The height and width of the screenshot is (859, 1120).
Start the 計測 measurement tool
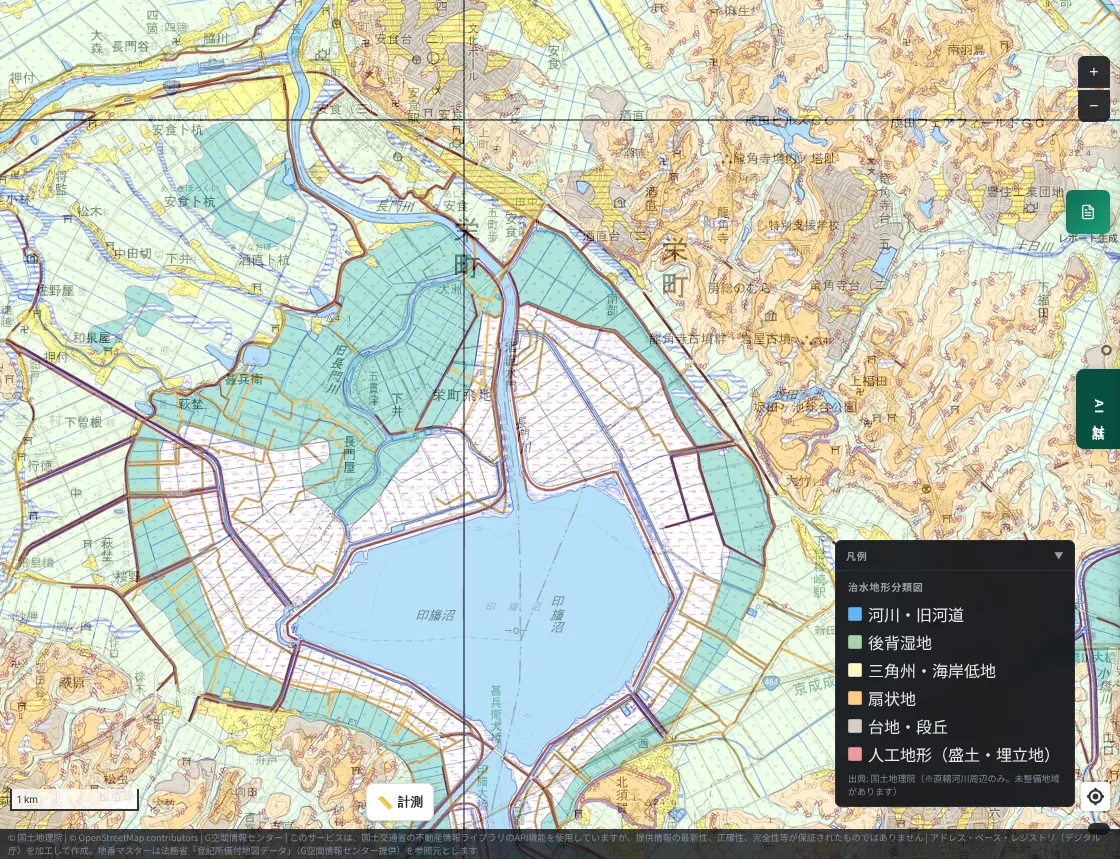click(400, 802)
